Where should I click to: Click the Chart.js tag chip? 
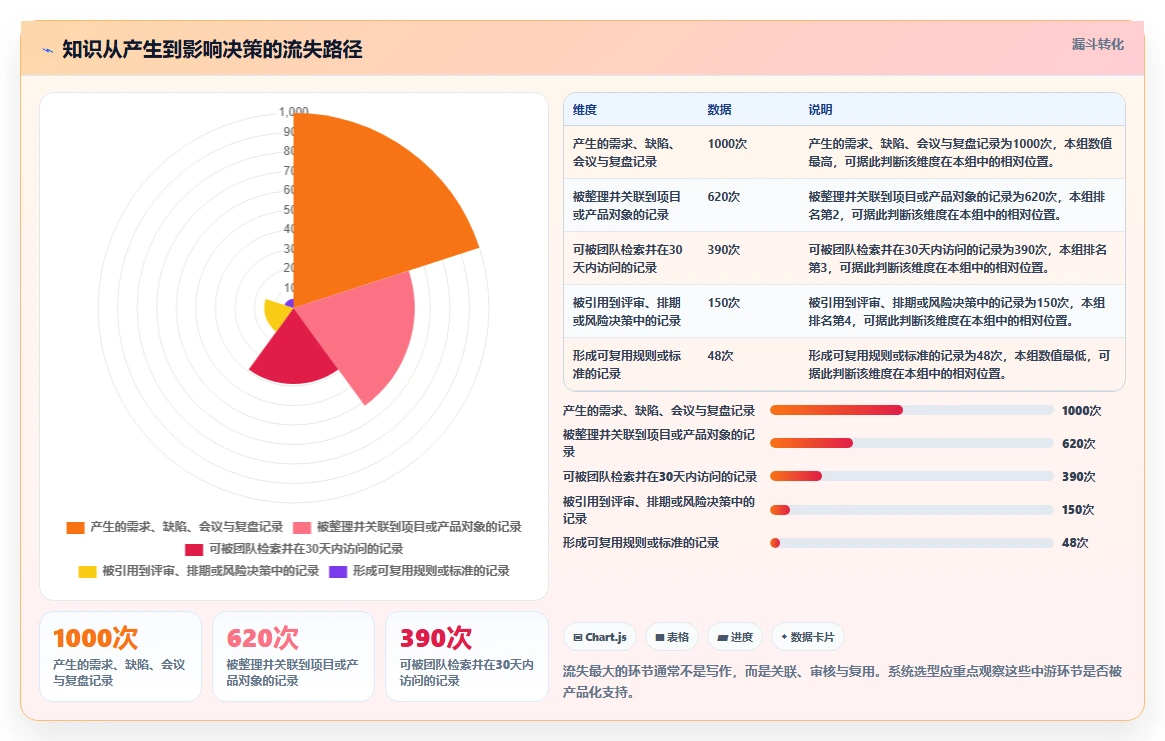pyautogui.click(x=600, y=637)
